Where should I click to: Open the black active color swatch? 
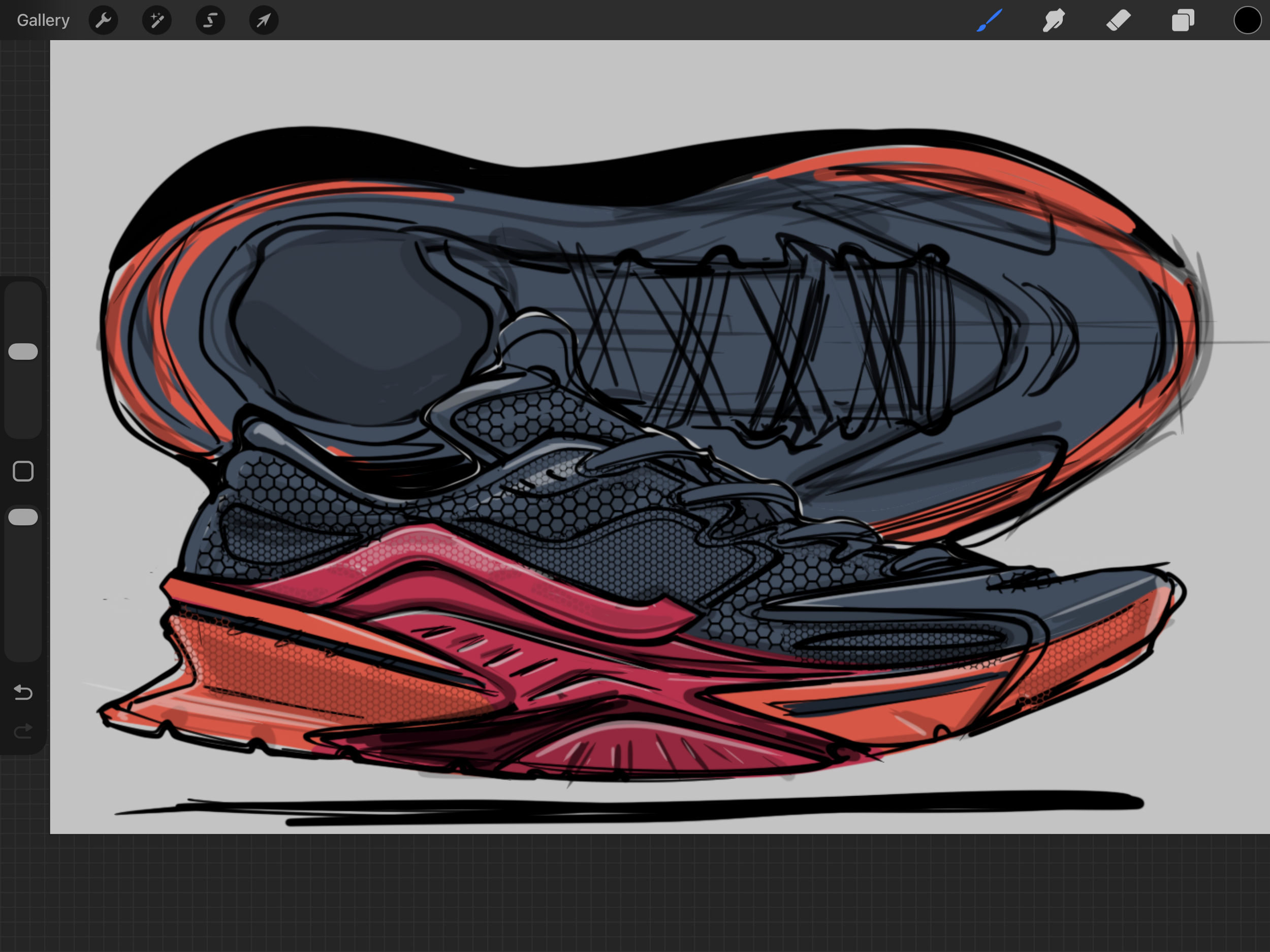[1247, 21]
